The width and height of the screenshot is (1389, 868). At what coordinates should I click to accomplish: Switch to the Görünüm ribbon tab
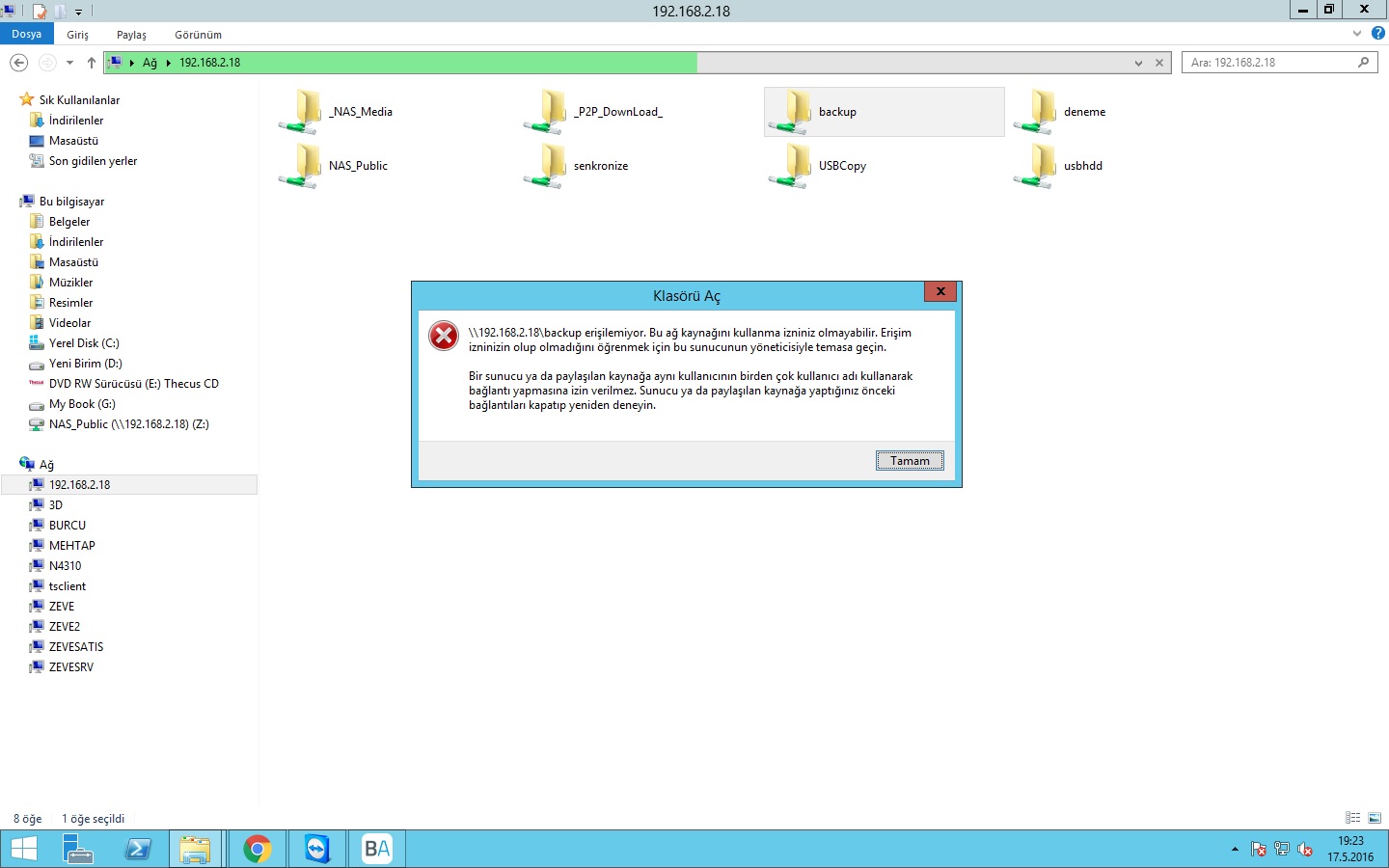click(x=198, y=35)
